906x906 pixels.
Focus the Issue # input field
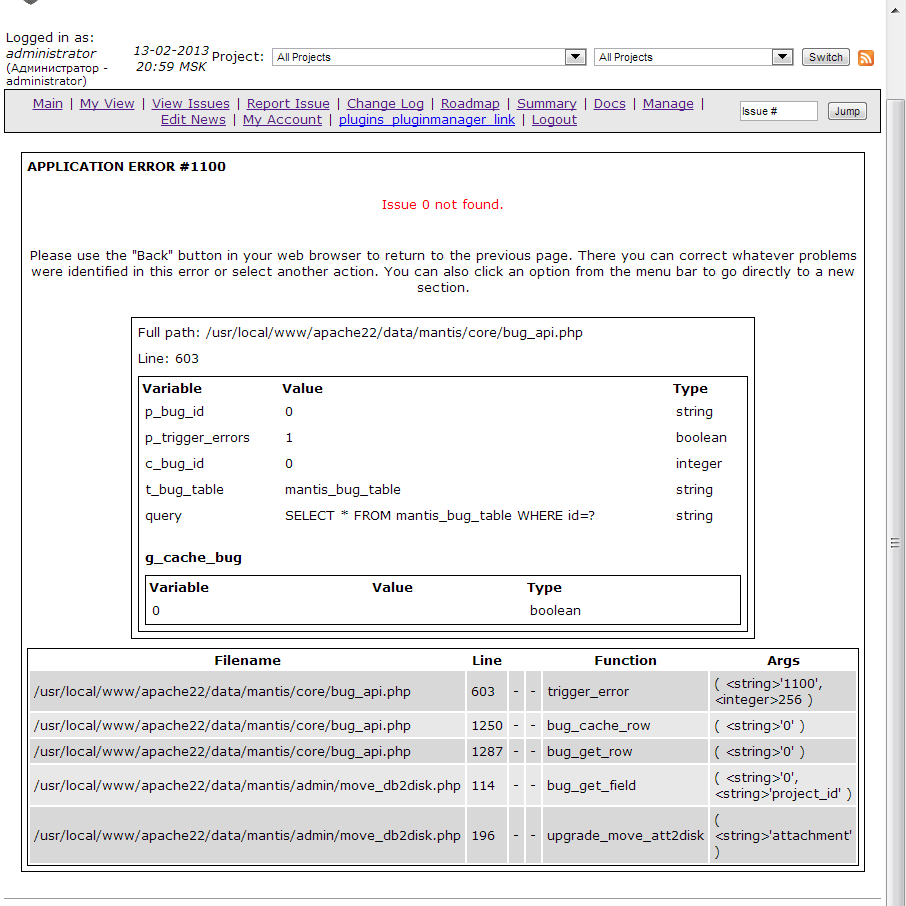(778, 111)
